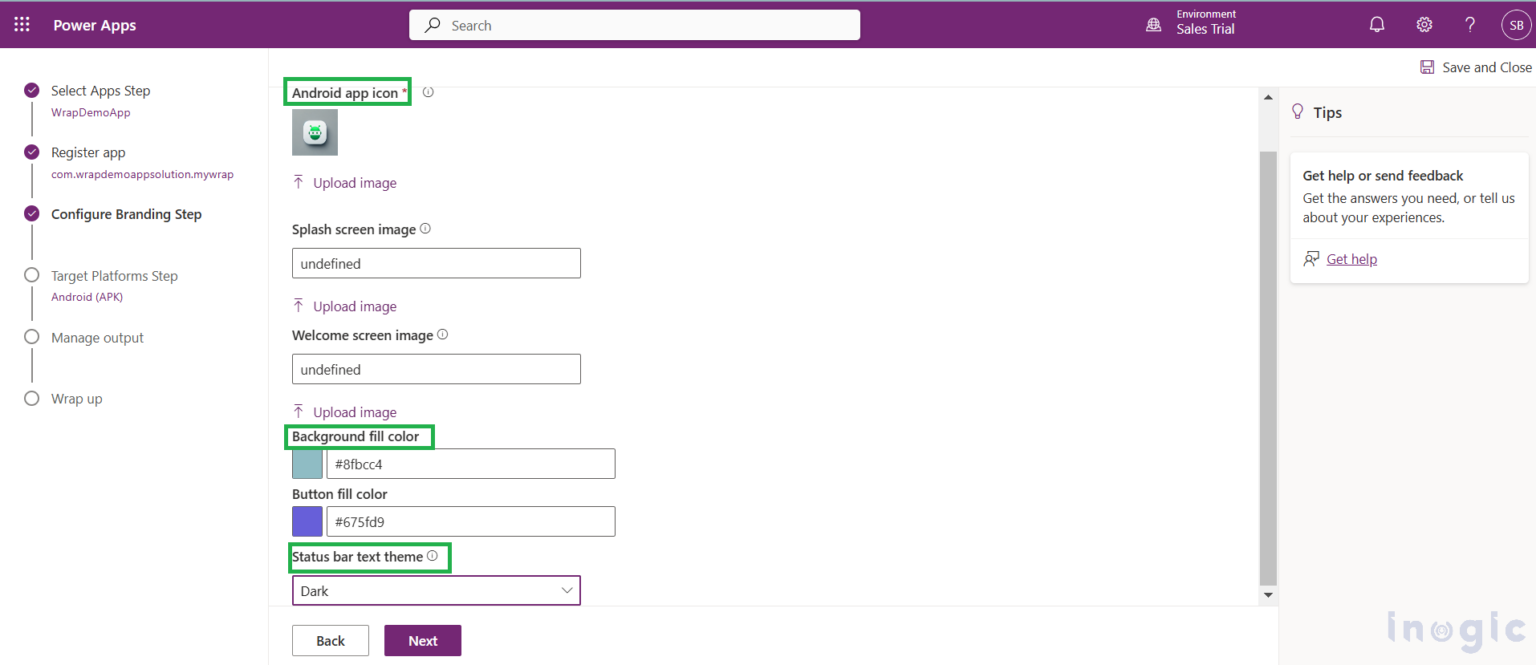Open the settings gear icon
Screen dimensions: 1536x665
1424,24
